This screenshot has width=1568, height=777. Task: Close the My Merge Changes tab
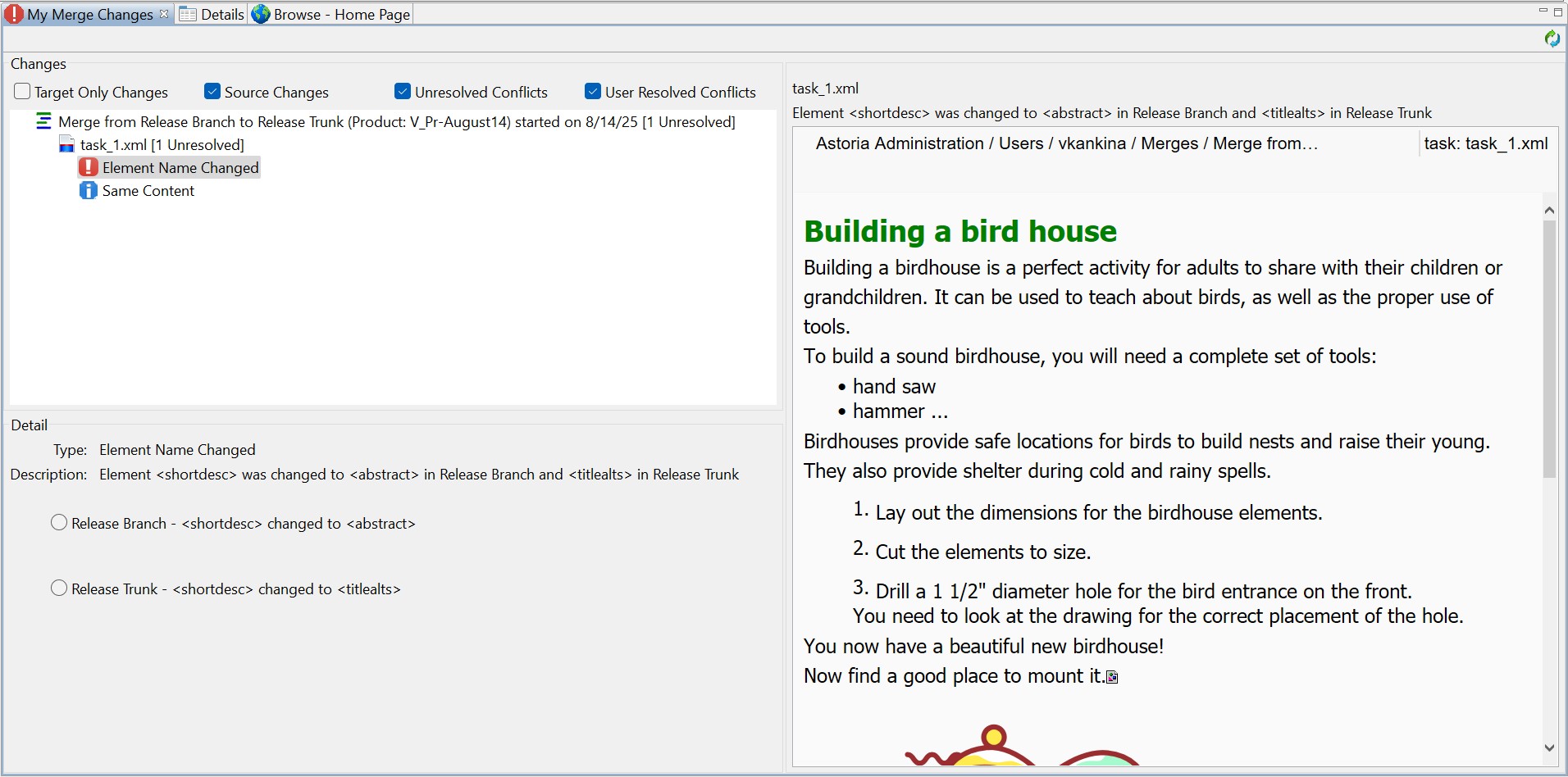coord(164,14)
